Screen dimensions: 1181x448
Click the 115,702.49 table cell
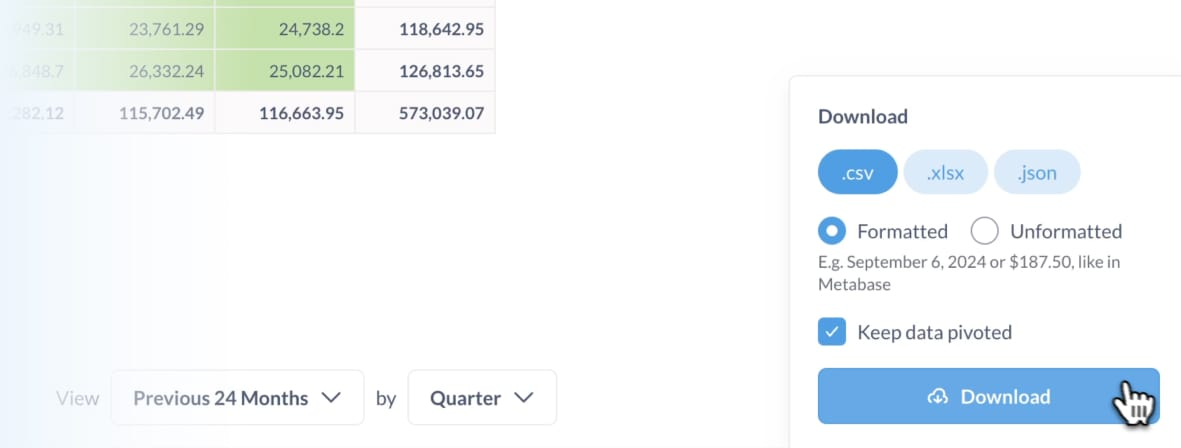pos(145,113)
